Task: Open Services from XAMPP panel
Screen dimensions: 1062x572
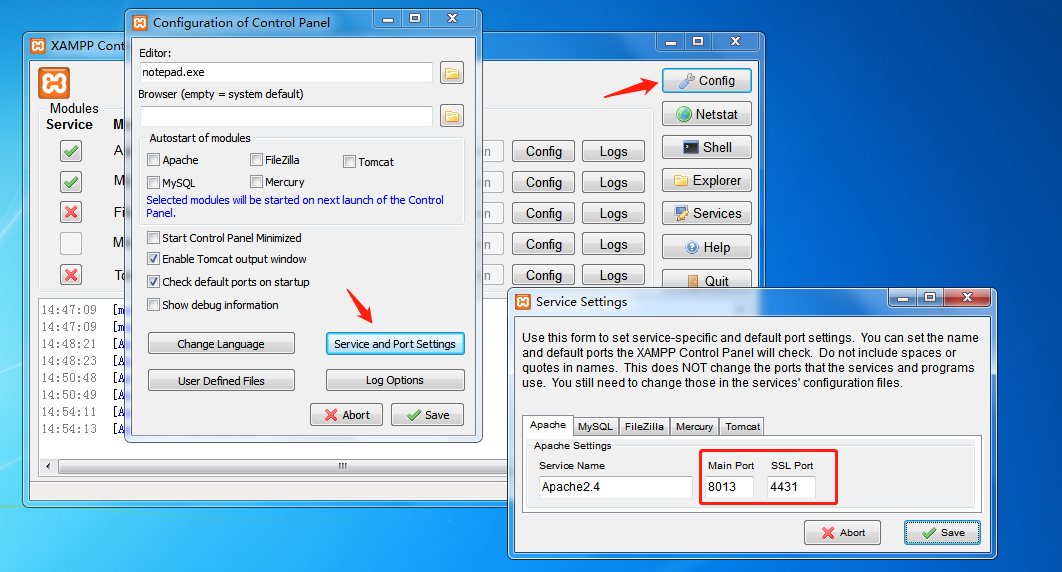Action: [x=707, y=213]
